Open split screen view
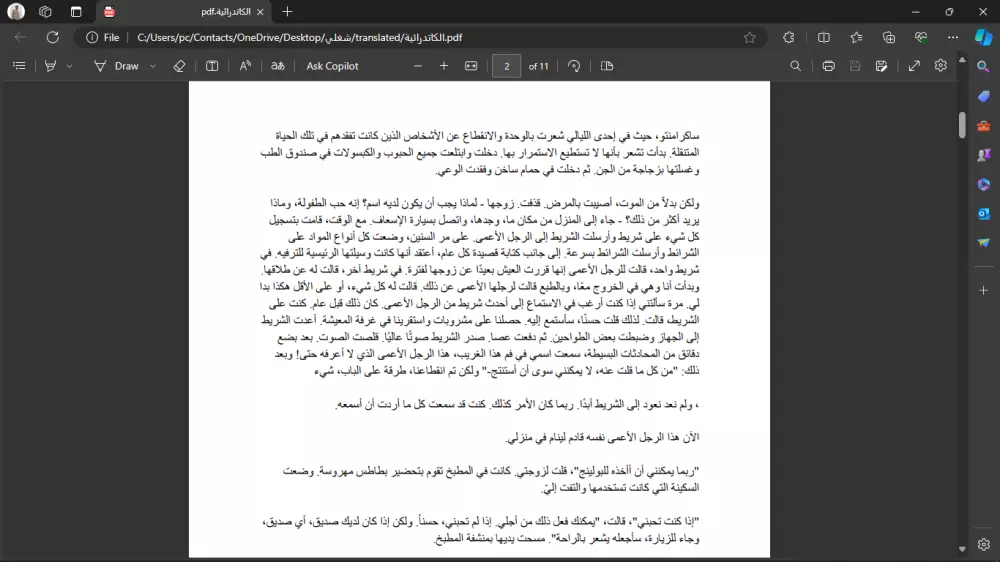Image resolution: width=1000 pixels, height=562 pixels. tap(824, 38)
